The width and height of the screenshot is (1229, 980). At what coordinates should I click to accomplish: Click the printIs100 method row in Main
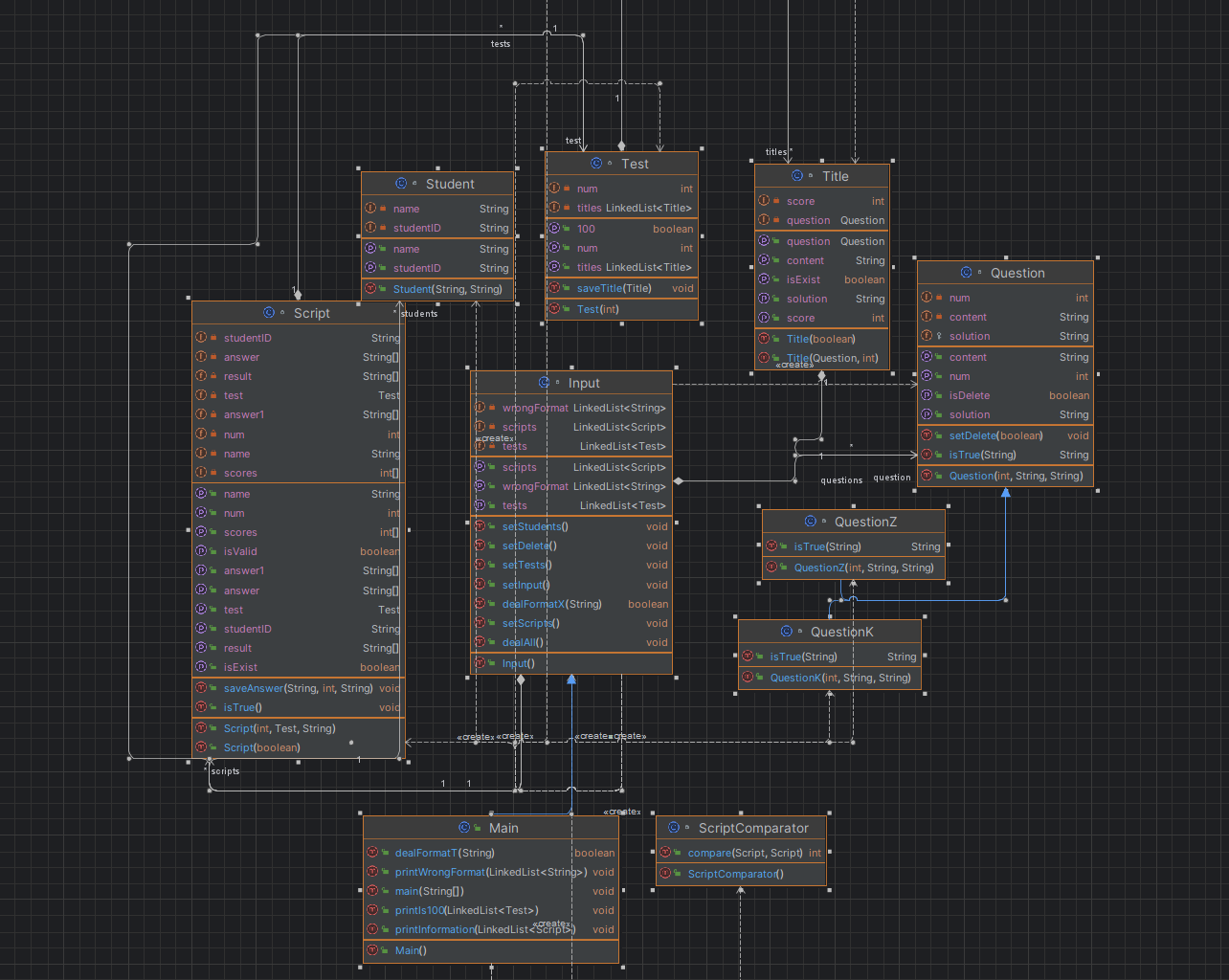tap(491, 910)
